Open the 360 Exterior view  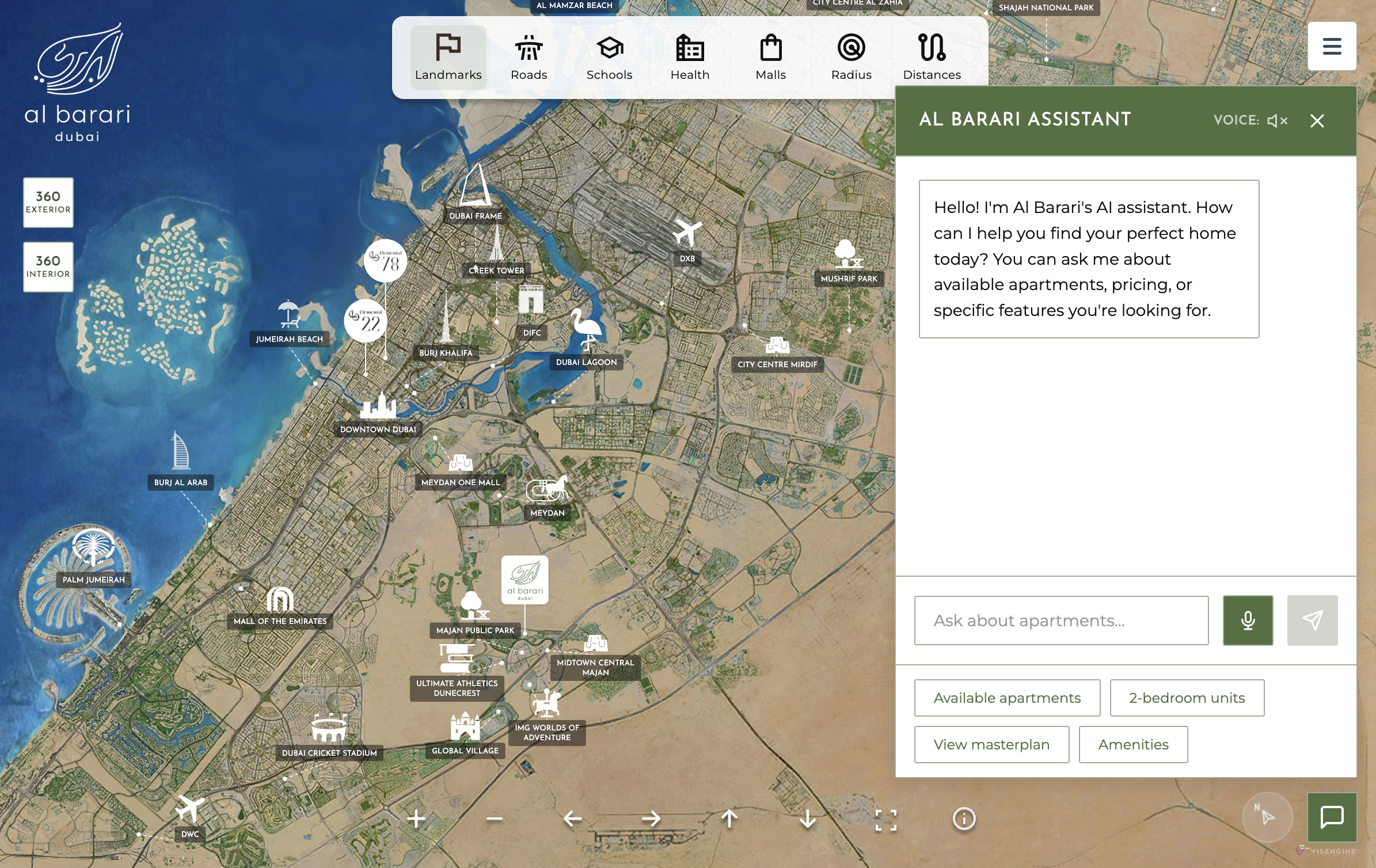(48, 202)
